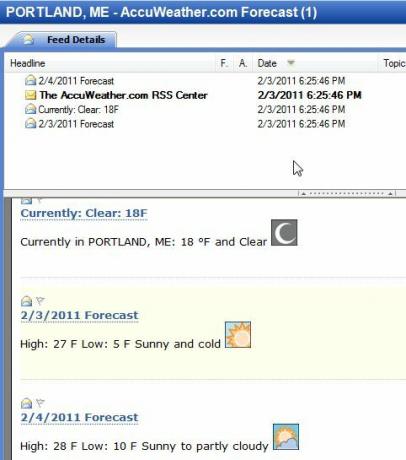Open the 2/4/2011 Forecast article link
406x460 pixels.
pos(79,417)
